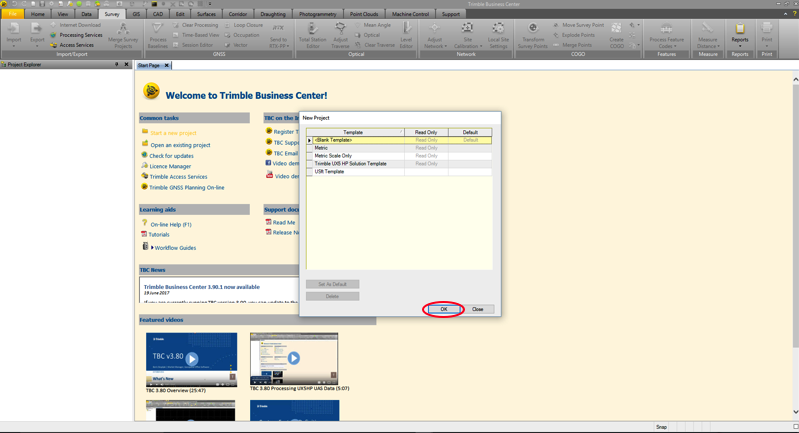
Task: Expand the Export dropdown arrow
Action: tap(37, 46)
